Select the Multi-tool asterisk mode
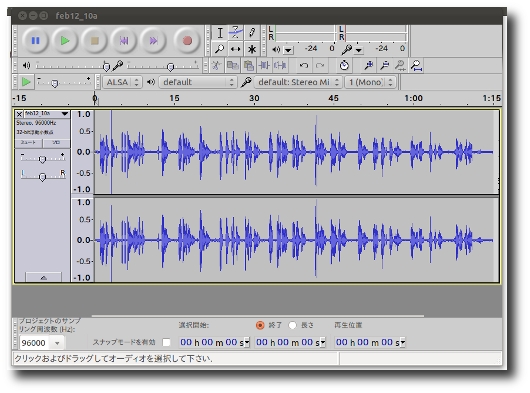530x393 pixels. (x=251, y=49)
